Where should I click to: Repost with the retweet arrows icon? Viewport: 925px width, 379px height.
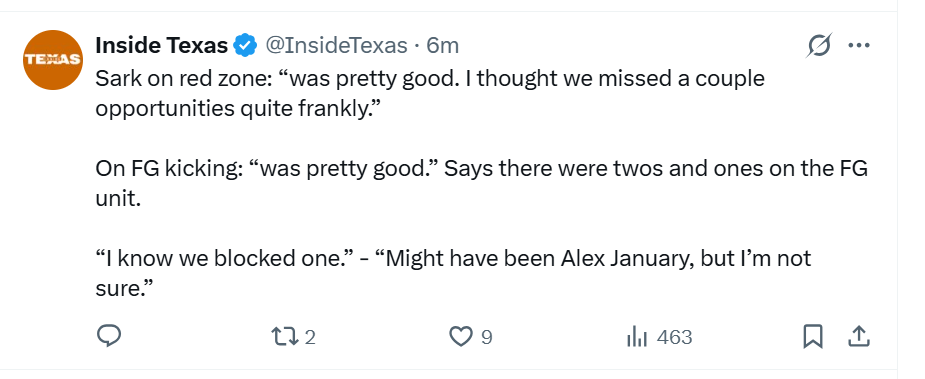coord(284,337)
